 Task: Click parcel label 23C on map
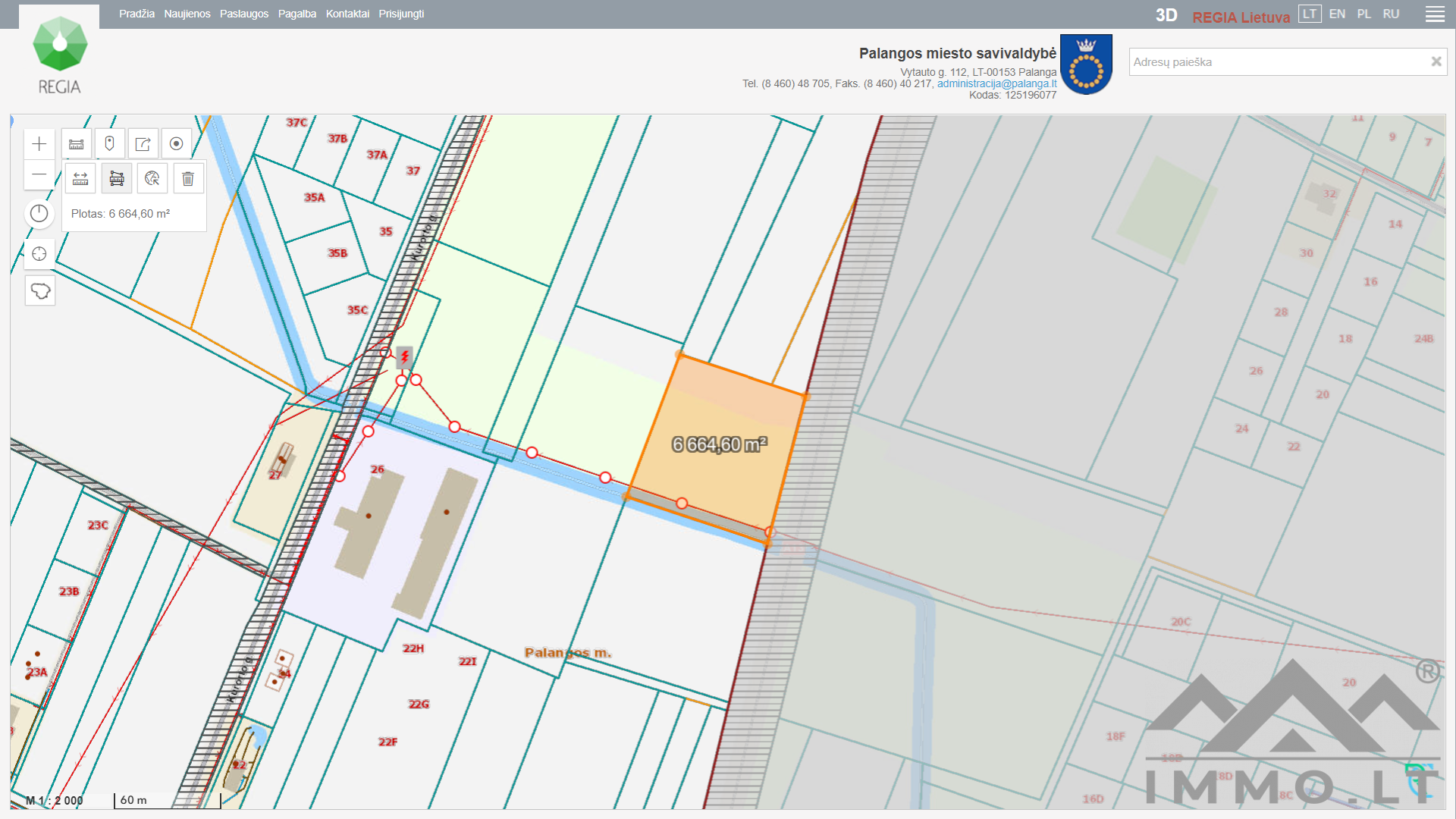[x=98, y=525]
